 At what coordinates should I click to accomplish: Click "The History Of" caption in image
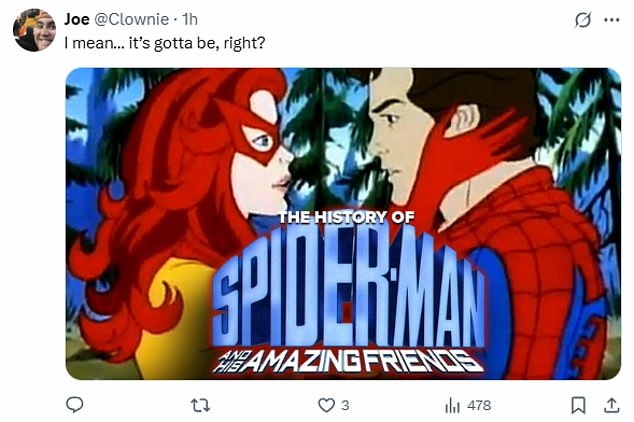[x=344, y=218]
